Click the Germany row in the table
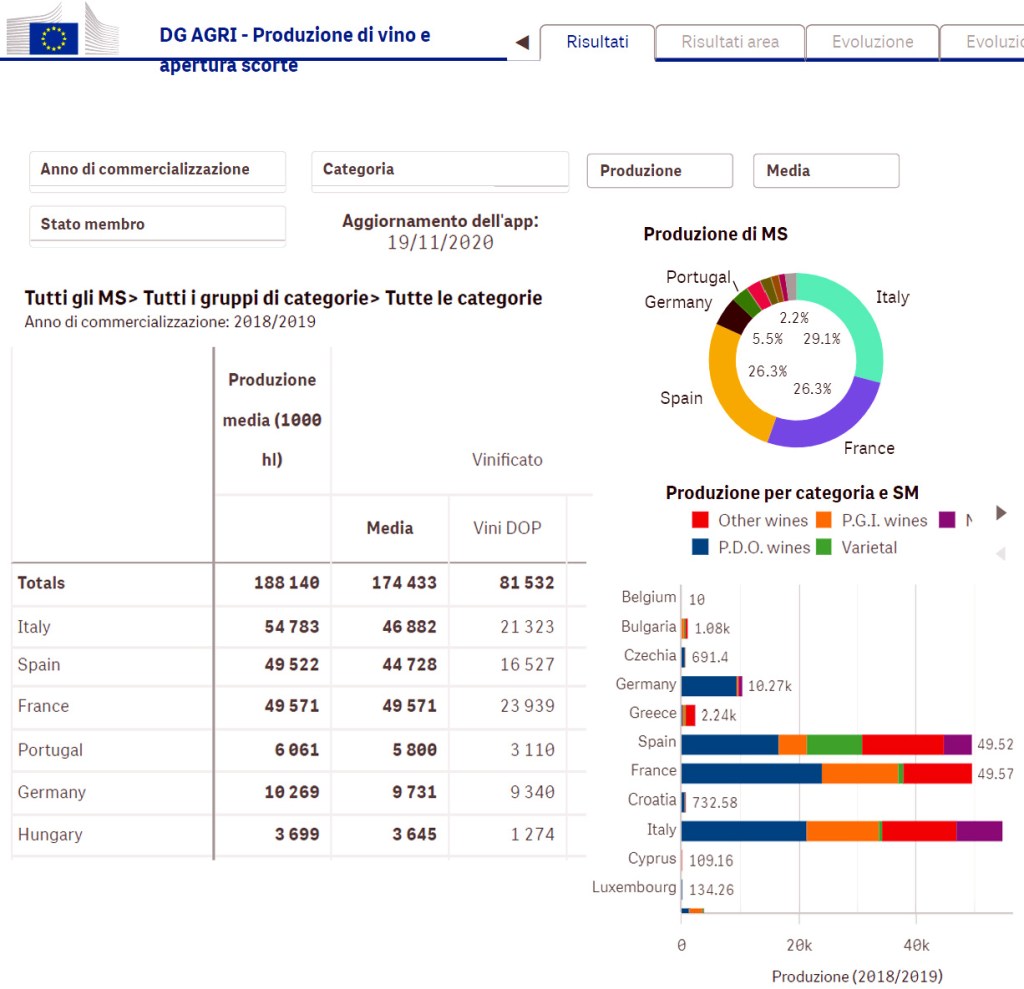This screenshot has height=989, width=1024. tap(52, 792)
